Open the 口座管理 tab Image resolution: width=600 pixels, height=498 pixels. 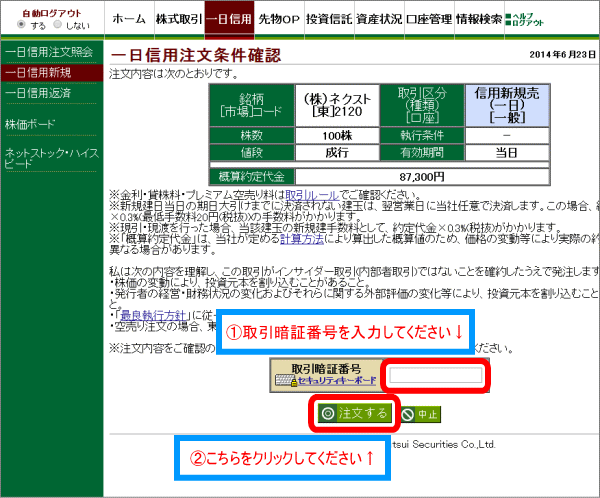(x=429, y=19)
